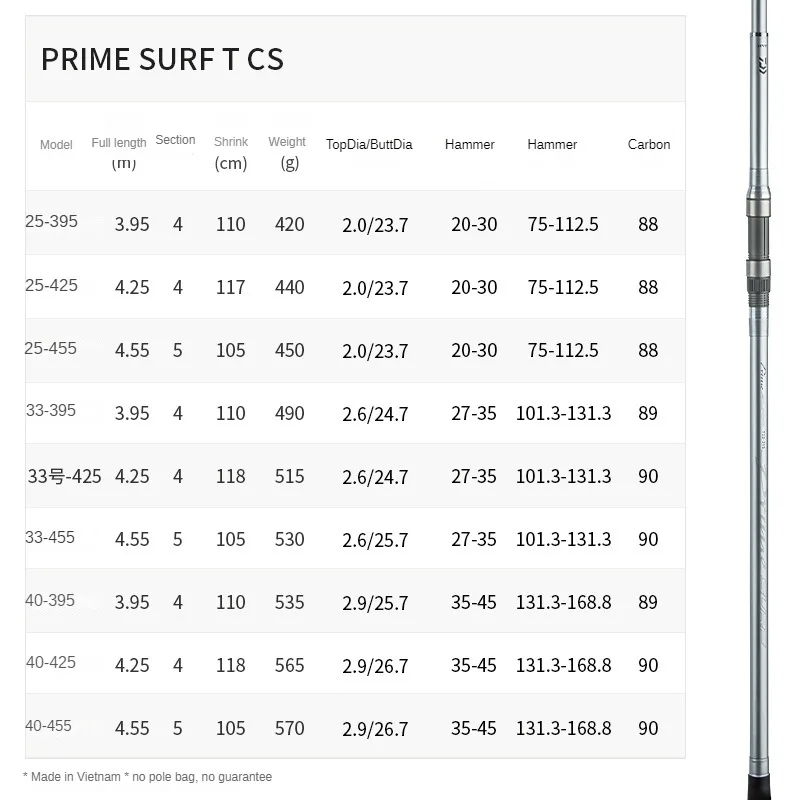Select the shrink value 117

tap(230, 288)
